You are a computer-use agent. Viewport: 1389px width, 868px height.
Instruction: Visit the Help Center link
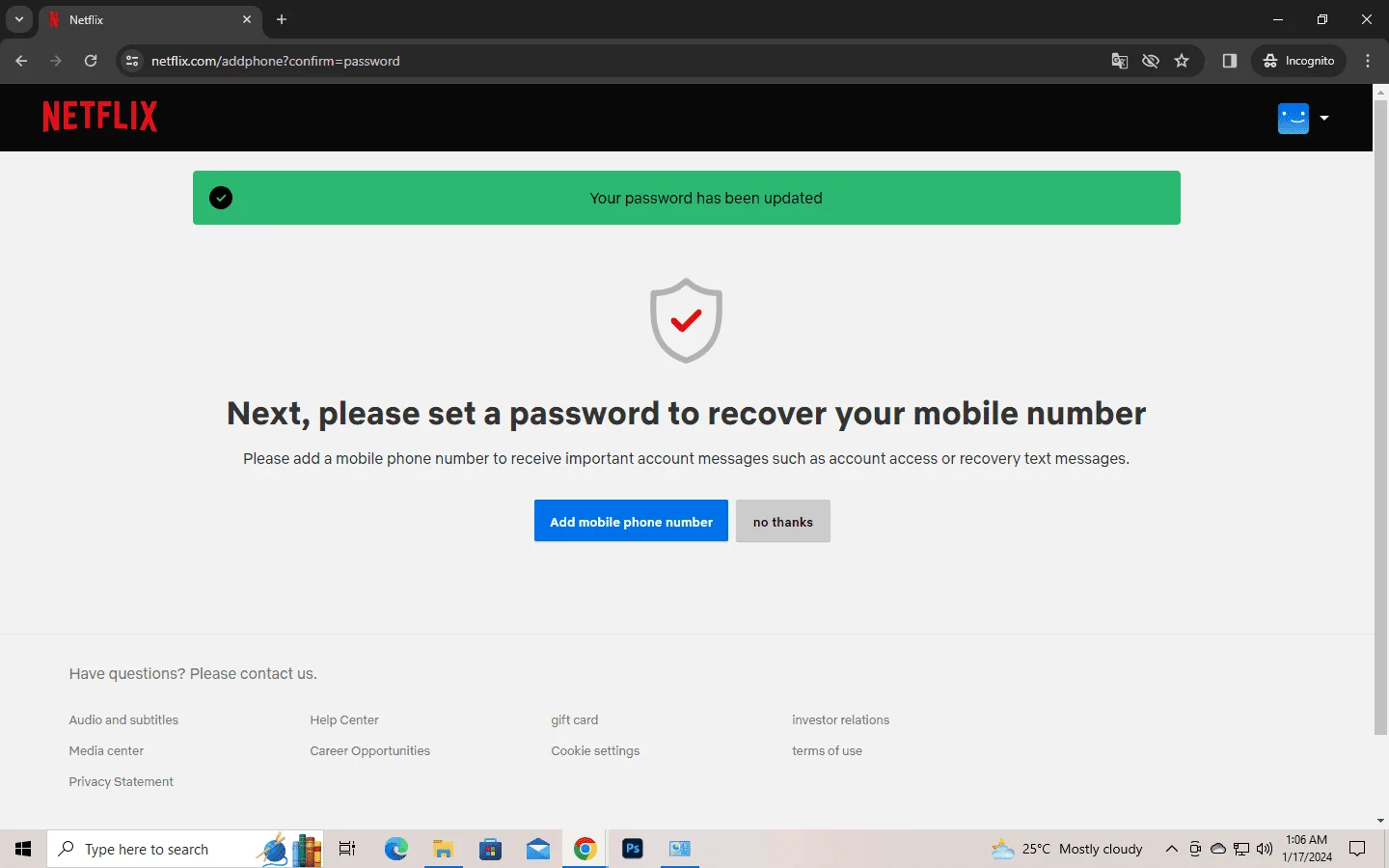tap(344, 719)
